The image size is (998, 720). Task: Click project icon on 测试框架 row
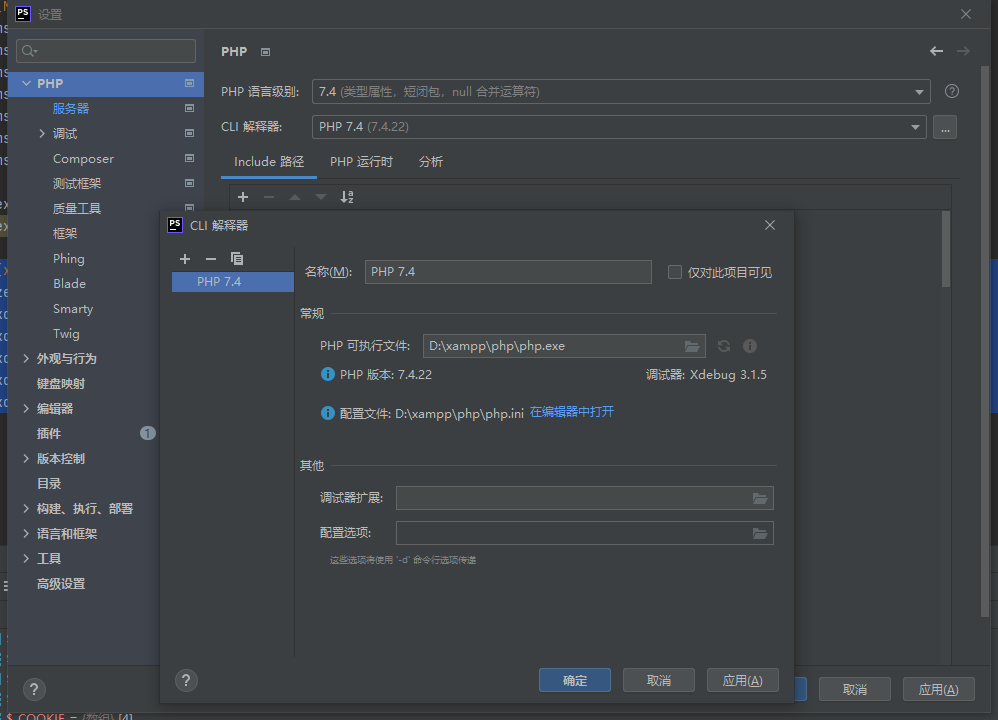(189, 183)
